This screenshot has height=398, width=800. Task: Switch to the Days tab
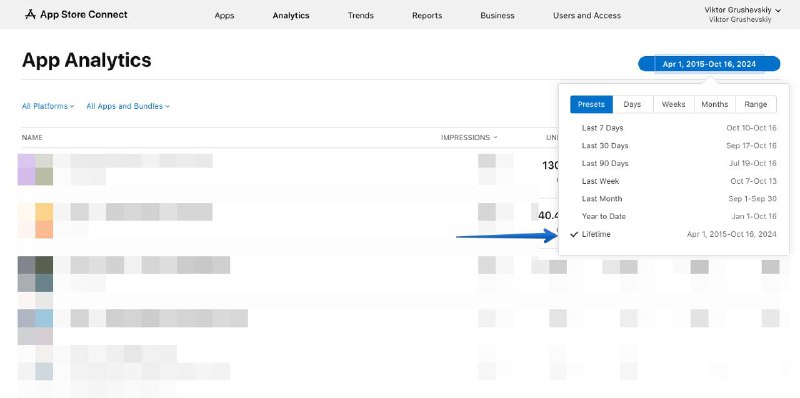[x=632, y=104]
